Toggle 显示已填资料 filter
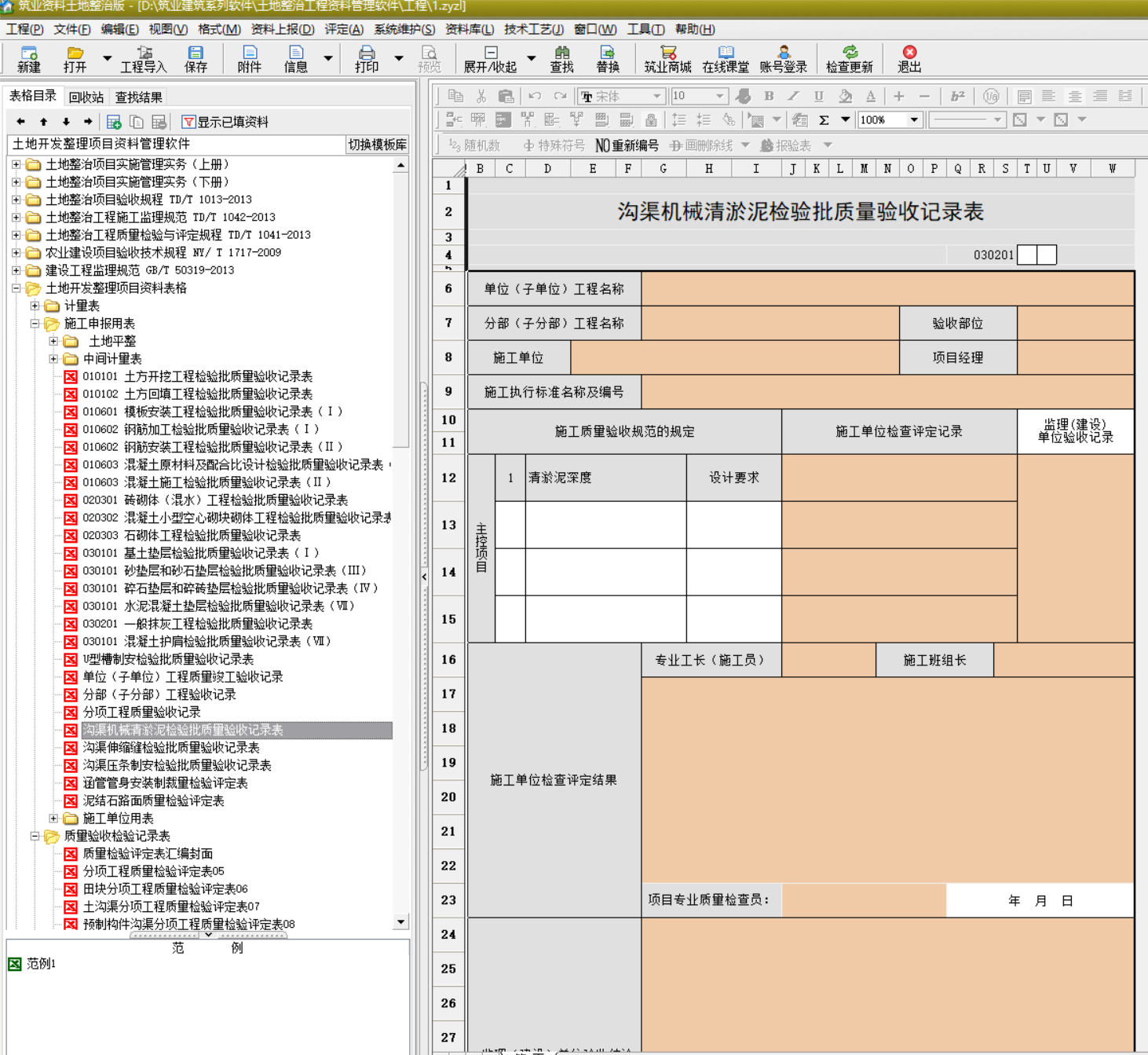The width and height of the screenshot is (1148, 1055). click(x=225, y=122)
